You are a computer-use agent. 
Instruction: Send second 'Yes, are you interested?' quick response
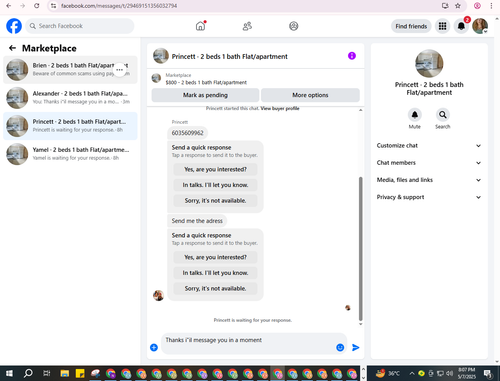click(x=215, y=257)
